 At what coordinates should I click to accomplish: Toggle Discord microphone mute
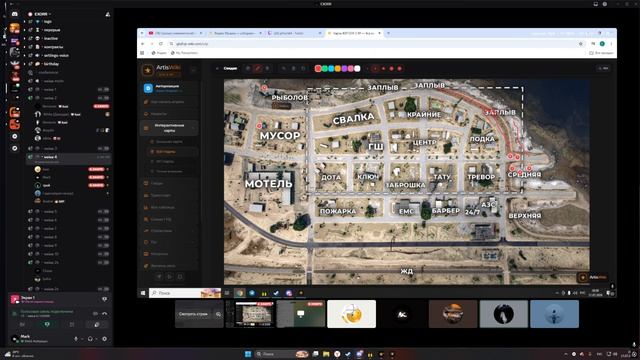pyautogui.click(x=76, y=339)
